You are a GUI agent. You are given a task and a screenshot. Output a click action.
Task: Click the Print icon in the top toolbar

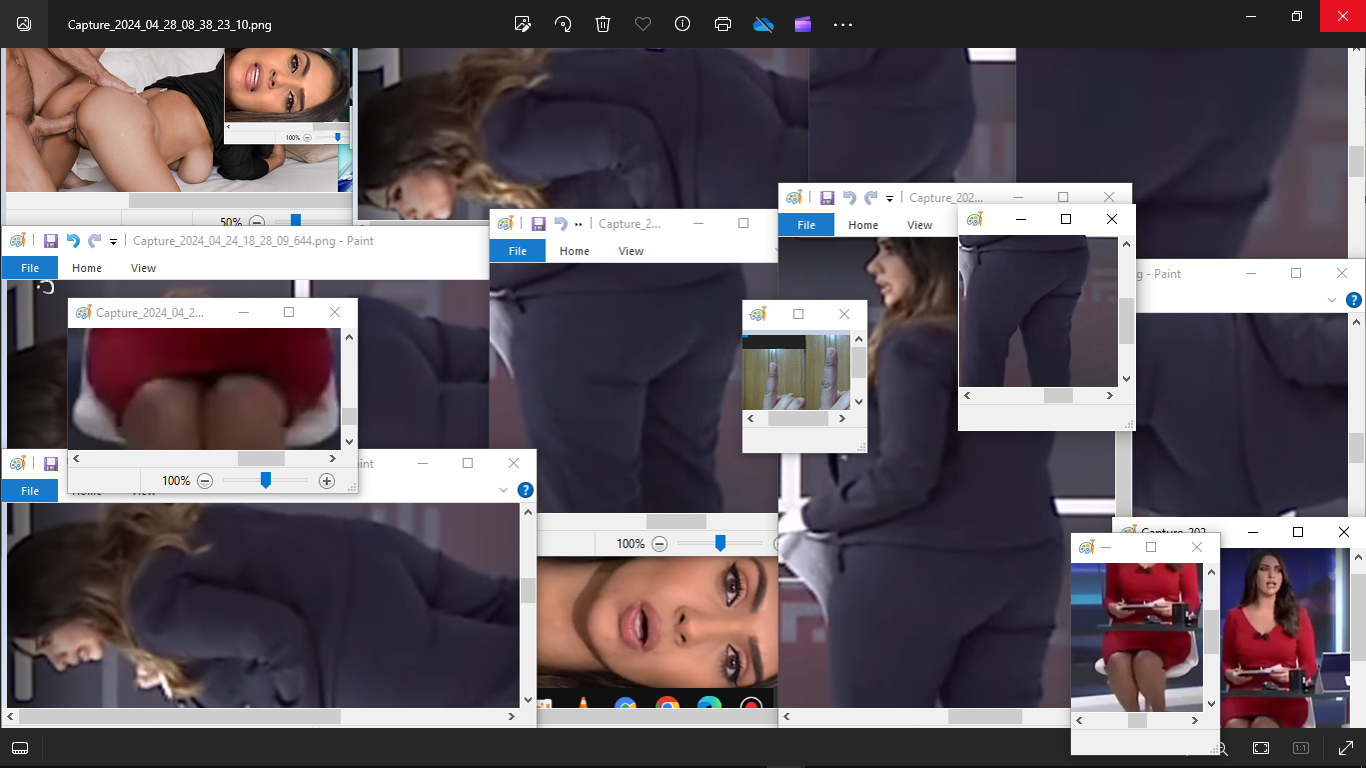[724, 24]
